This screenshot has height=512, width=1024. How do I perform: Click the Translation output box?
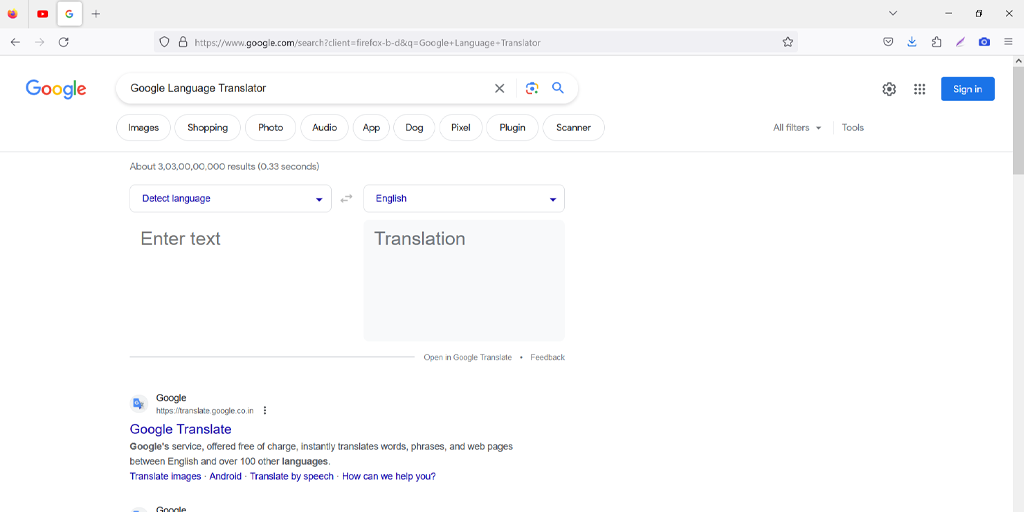(464, 281)
